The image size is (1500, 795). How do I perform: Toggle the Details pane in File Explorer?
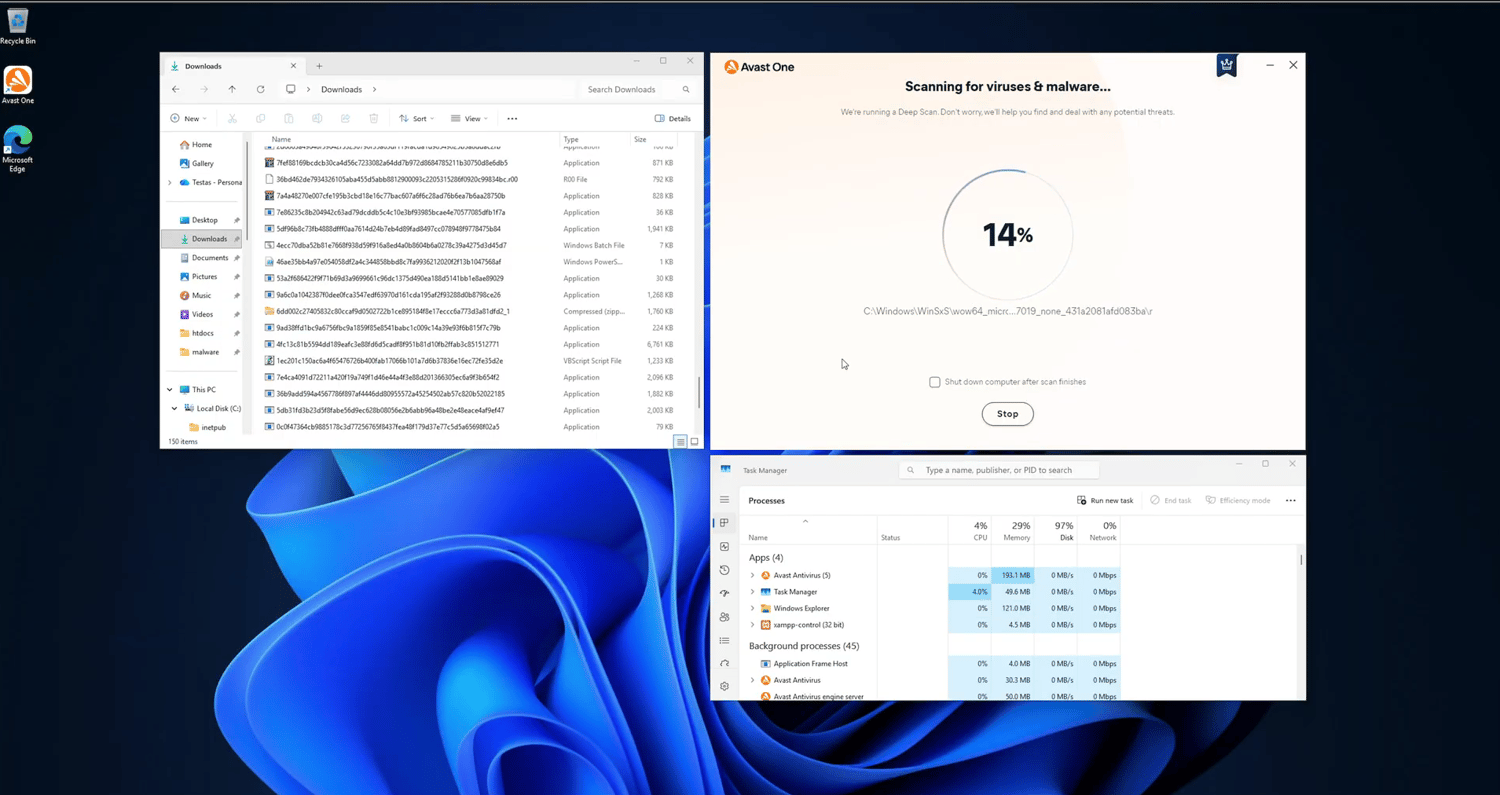(x=673, y=118)
